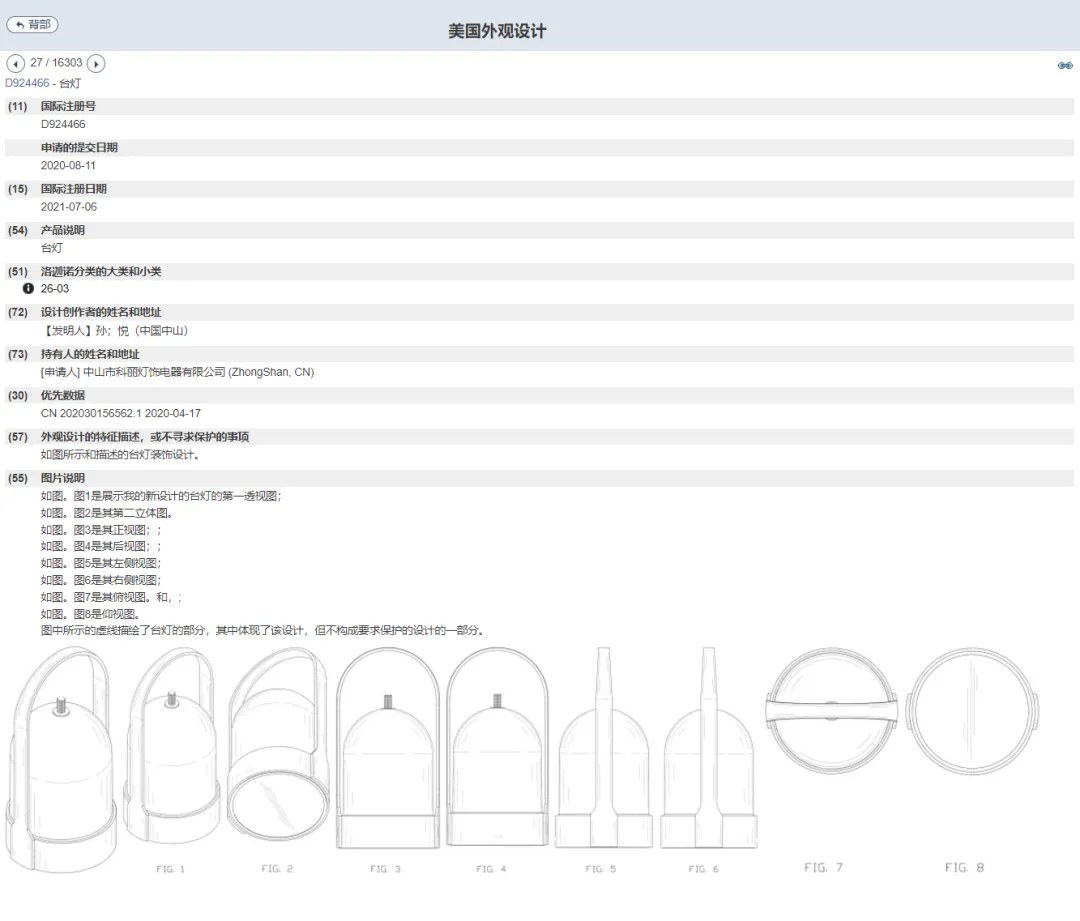Open the FIG. 3 front view drawing
The image size is (1080, 921).
point(388,748)
